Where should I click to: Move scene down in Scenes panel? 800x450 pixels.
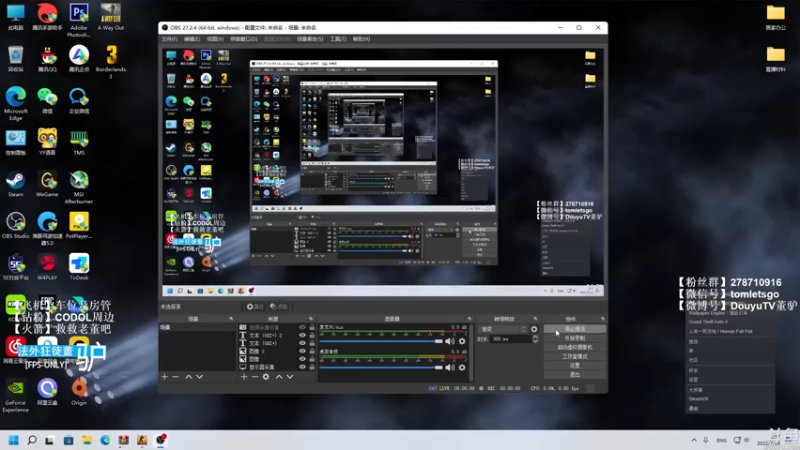point(199,377)
